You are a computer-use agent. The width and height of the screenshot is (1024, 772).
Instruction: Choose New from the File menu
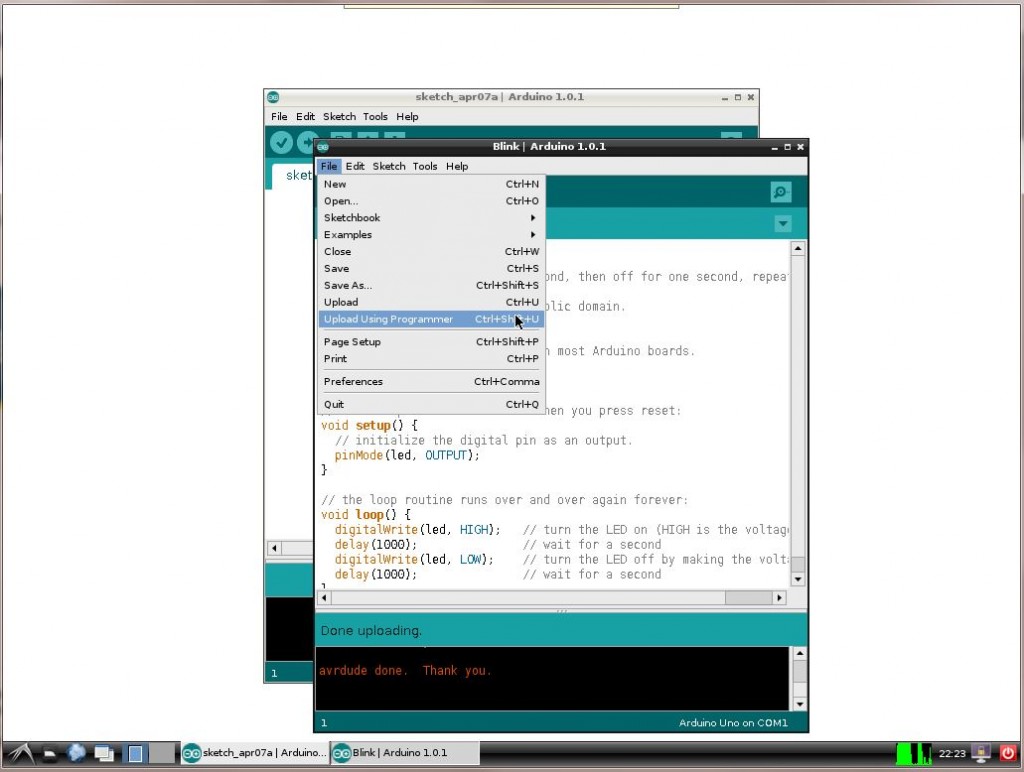coord(430,184)
